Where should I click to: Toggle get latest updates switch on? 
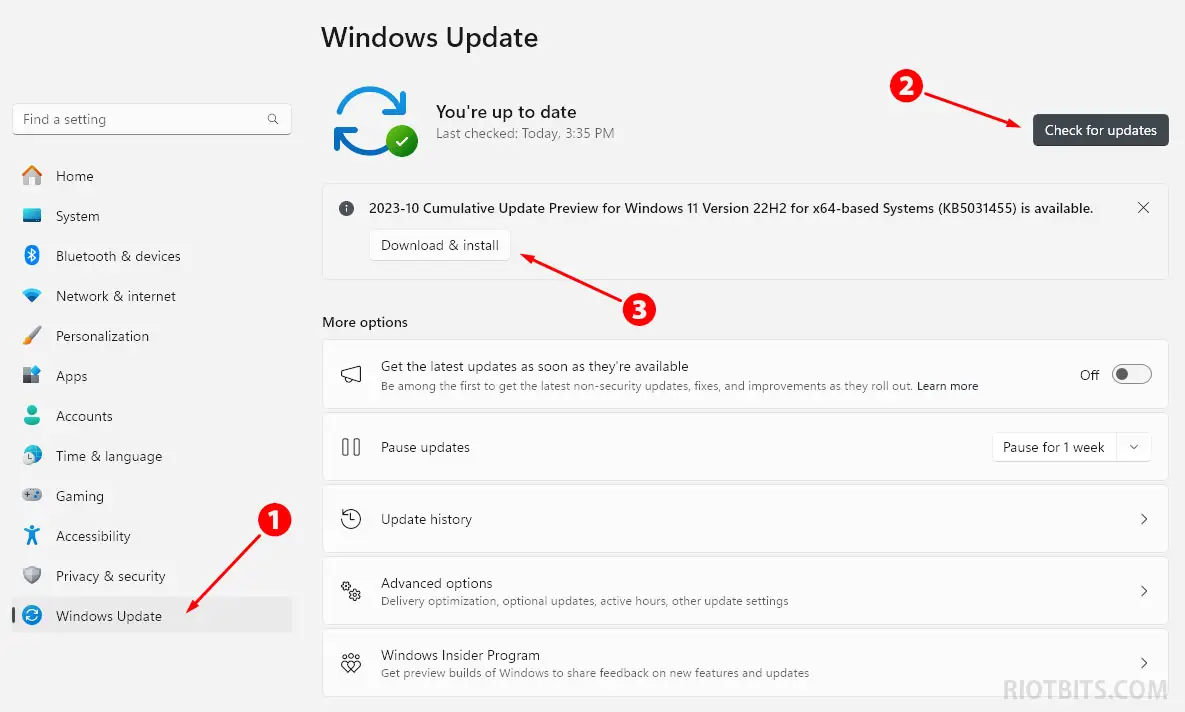[1131, 374]
